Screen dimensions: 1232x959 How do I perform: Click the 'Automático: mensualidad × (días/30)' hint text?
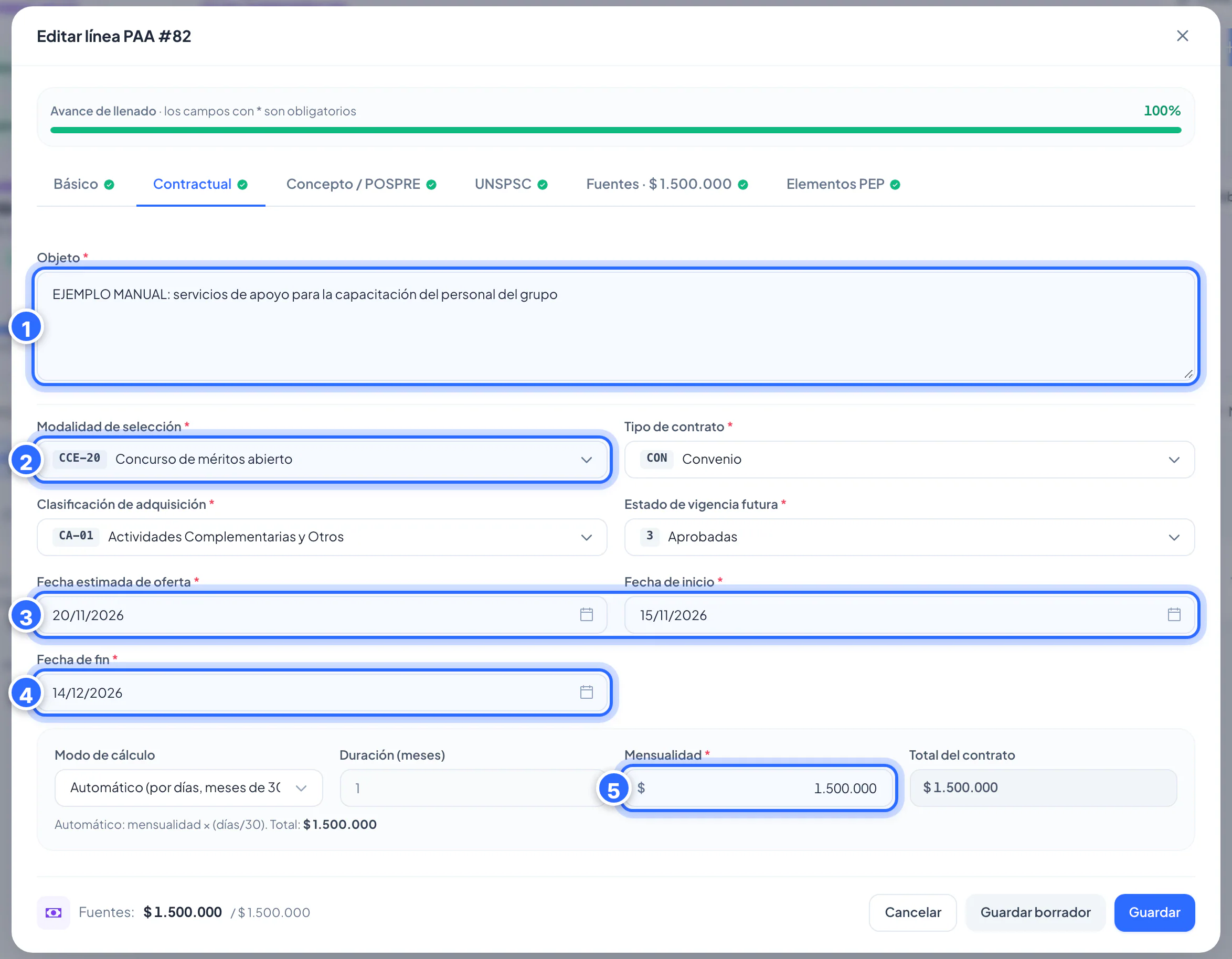click(216, 824)
